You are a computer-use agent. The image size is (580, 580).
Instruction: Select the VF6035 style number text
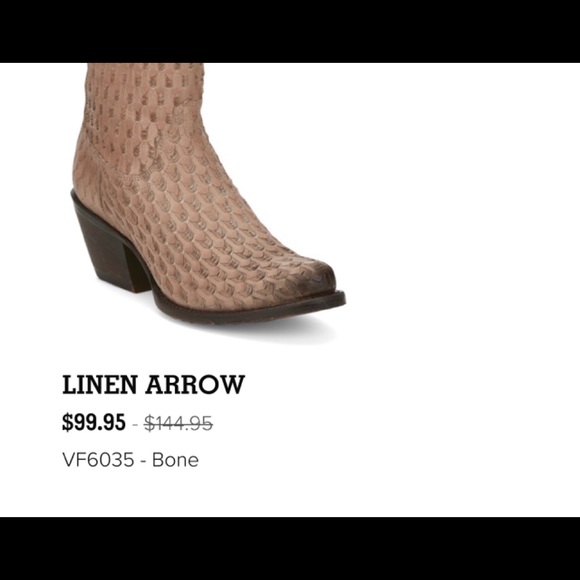click(98, 460)
